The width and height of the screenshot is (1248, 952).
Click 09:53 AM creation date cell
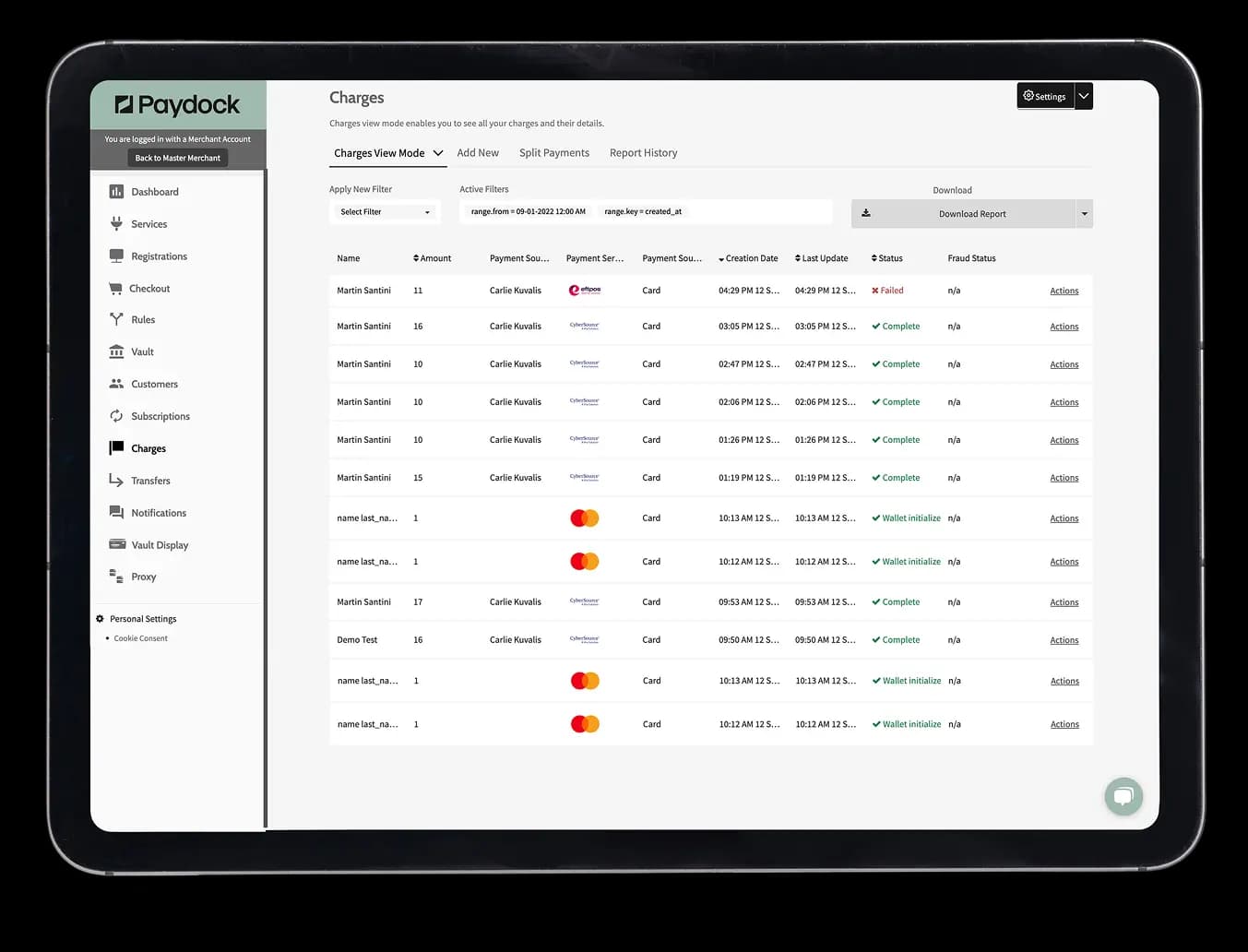[x=749, y=602]
